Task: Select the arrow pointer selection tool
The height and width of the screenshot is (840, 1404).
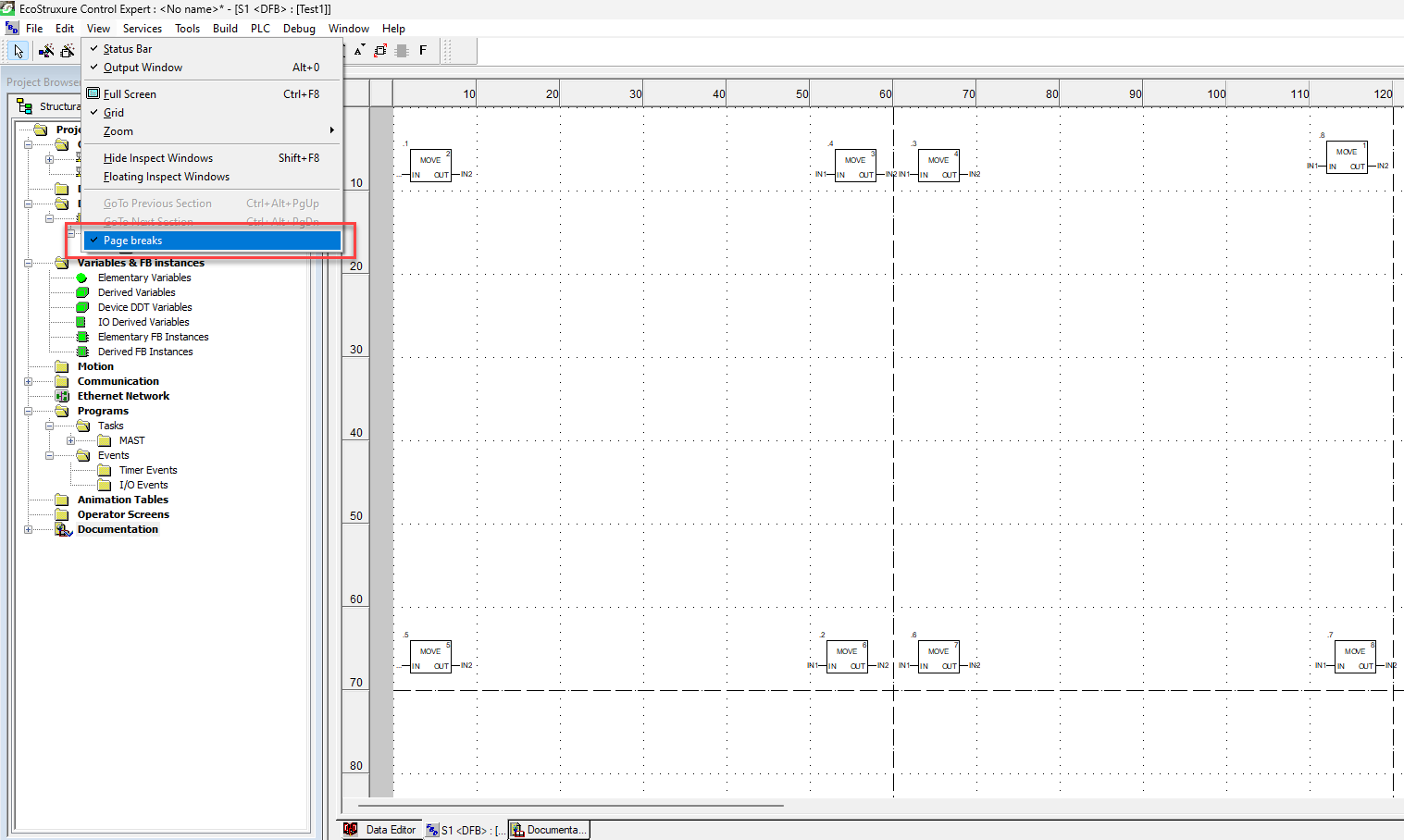Action: pos(19,51)
